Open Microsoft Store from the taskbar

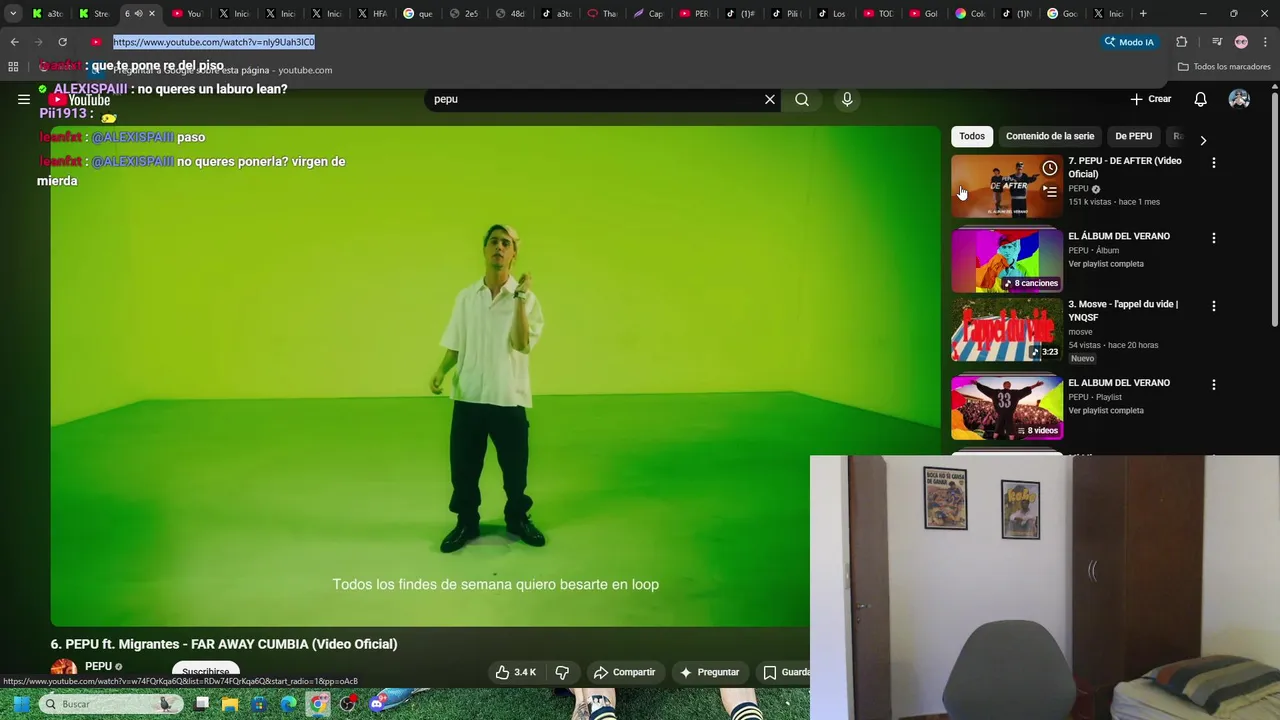(x=260, y=704)
